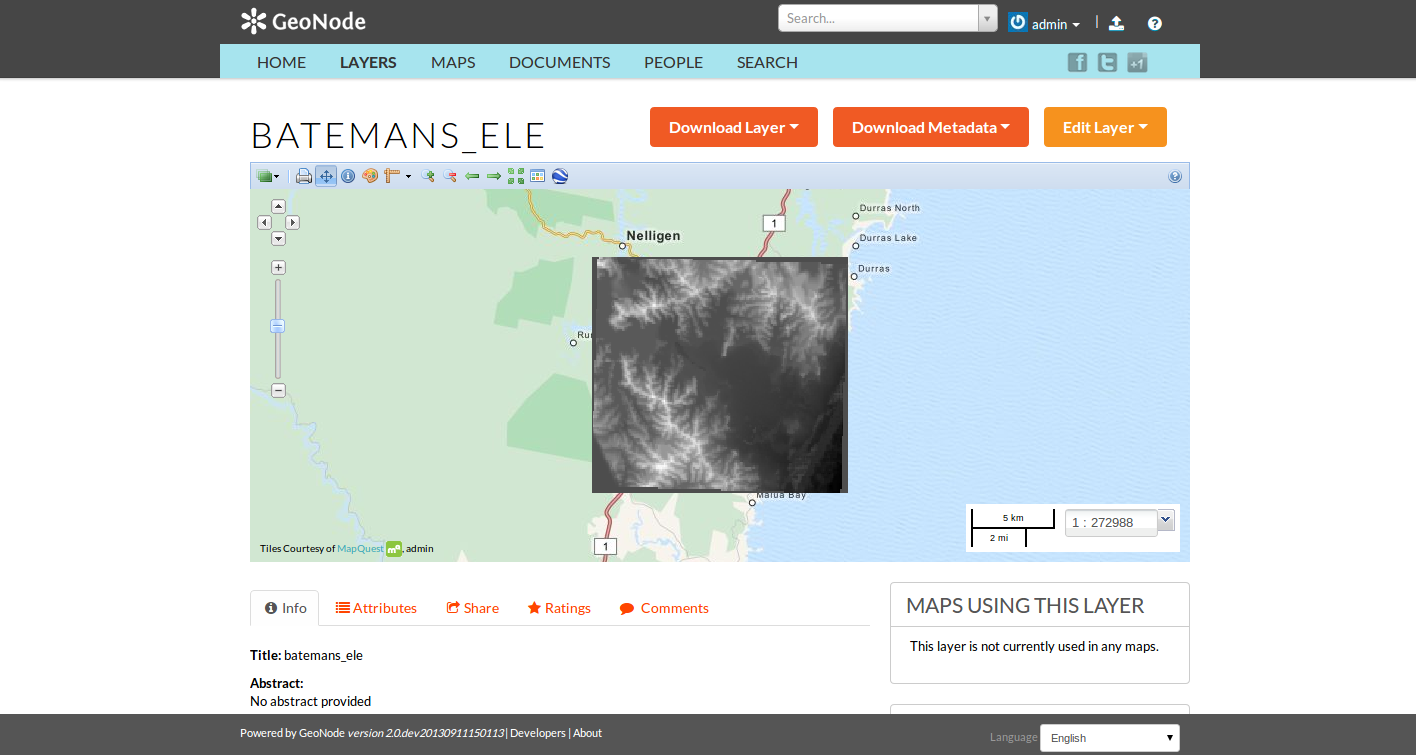Open Download Metadata dropdown button
1416x755 pixels.
tap(931, 127)
